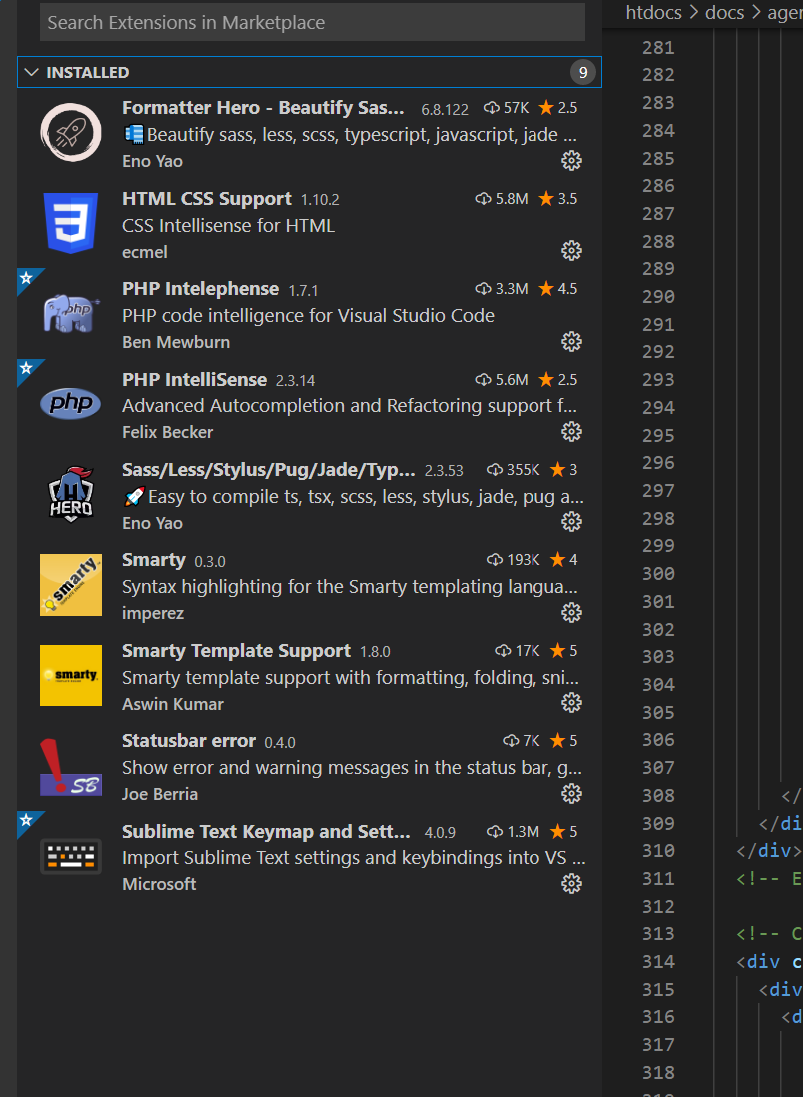The width and height of the screenshot is (803, 1097).
Task: Click the installed extensions count badge
Action: coord(582,73)
